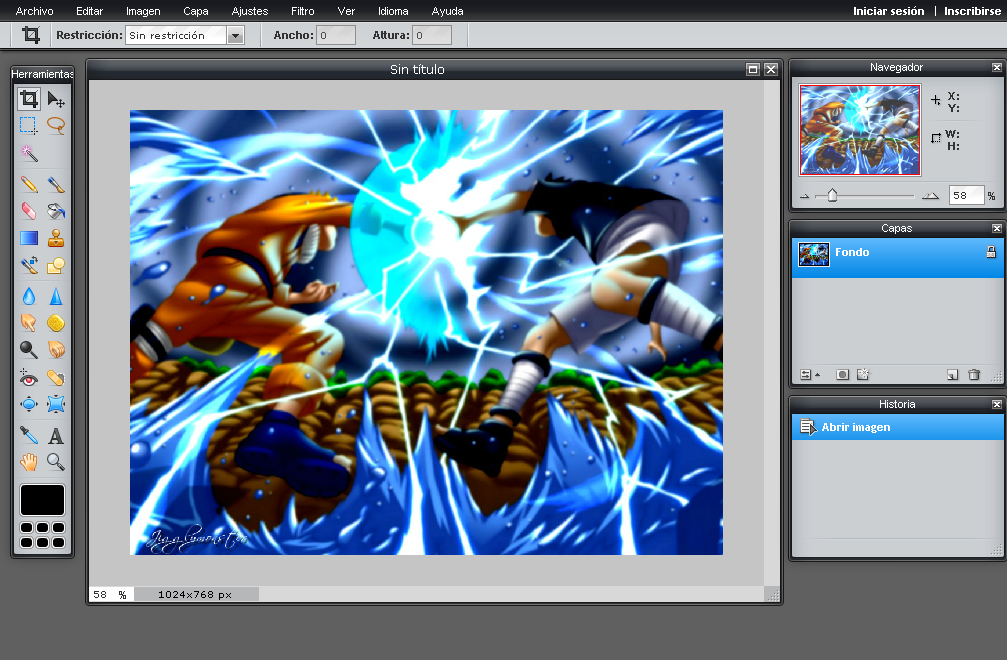
Task: Select Abrir imagen history entry
Action: (898, 427)
